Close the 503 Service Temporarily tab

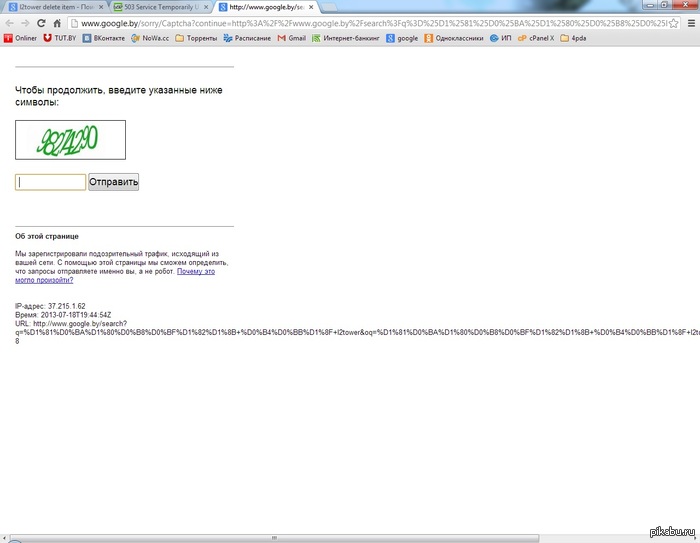(x=207, y=7)
